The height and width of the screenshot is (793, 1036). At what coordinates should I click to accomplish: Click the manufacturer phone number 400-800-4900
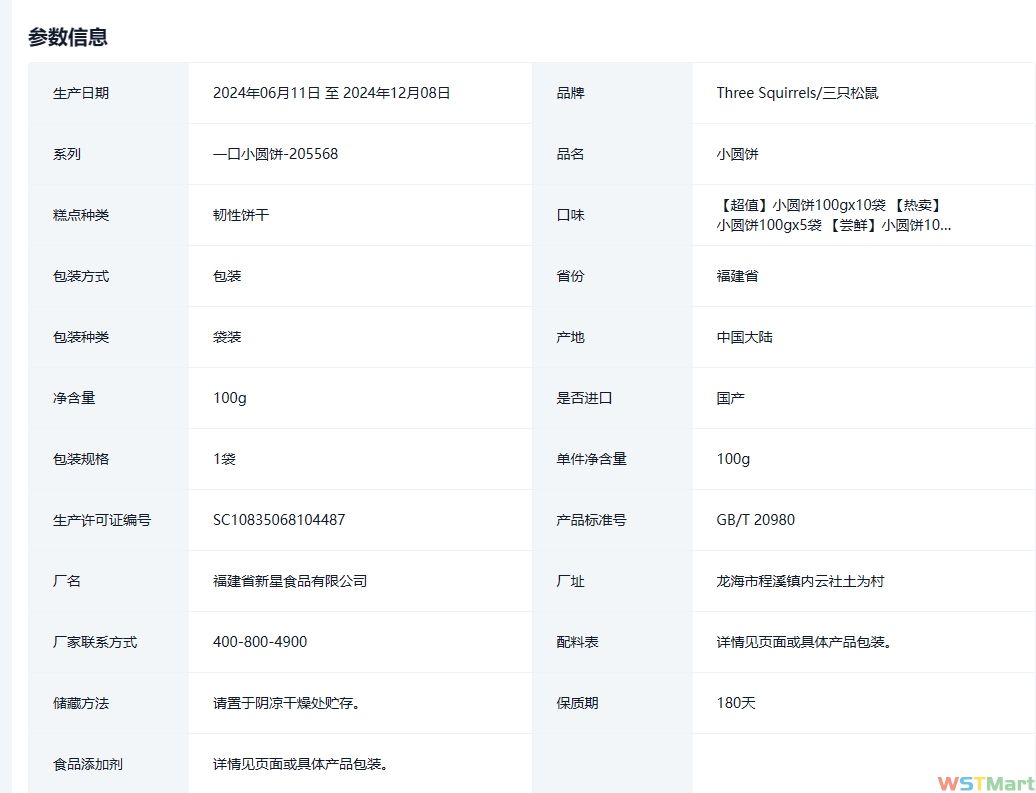[260, 642]
